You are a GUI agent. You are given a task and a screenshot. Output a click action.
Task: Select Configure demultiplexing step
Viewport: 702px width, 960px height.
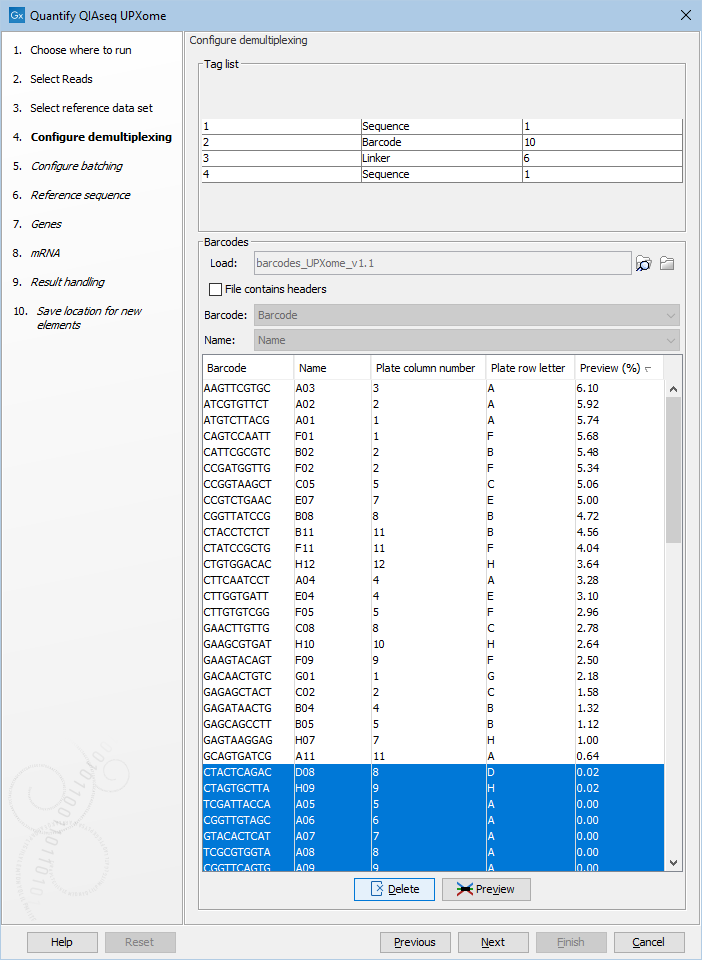101,137
